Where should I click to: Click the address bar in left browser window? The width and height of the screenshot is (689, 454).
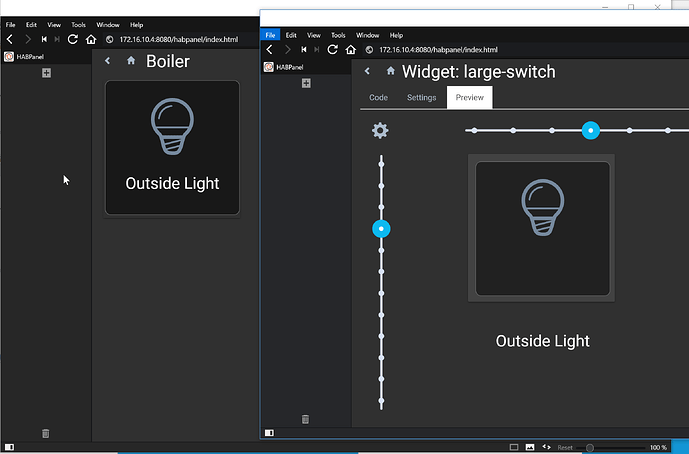(180, 39)
